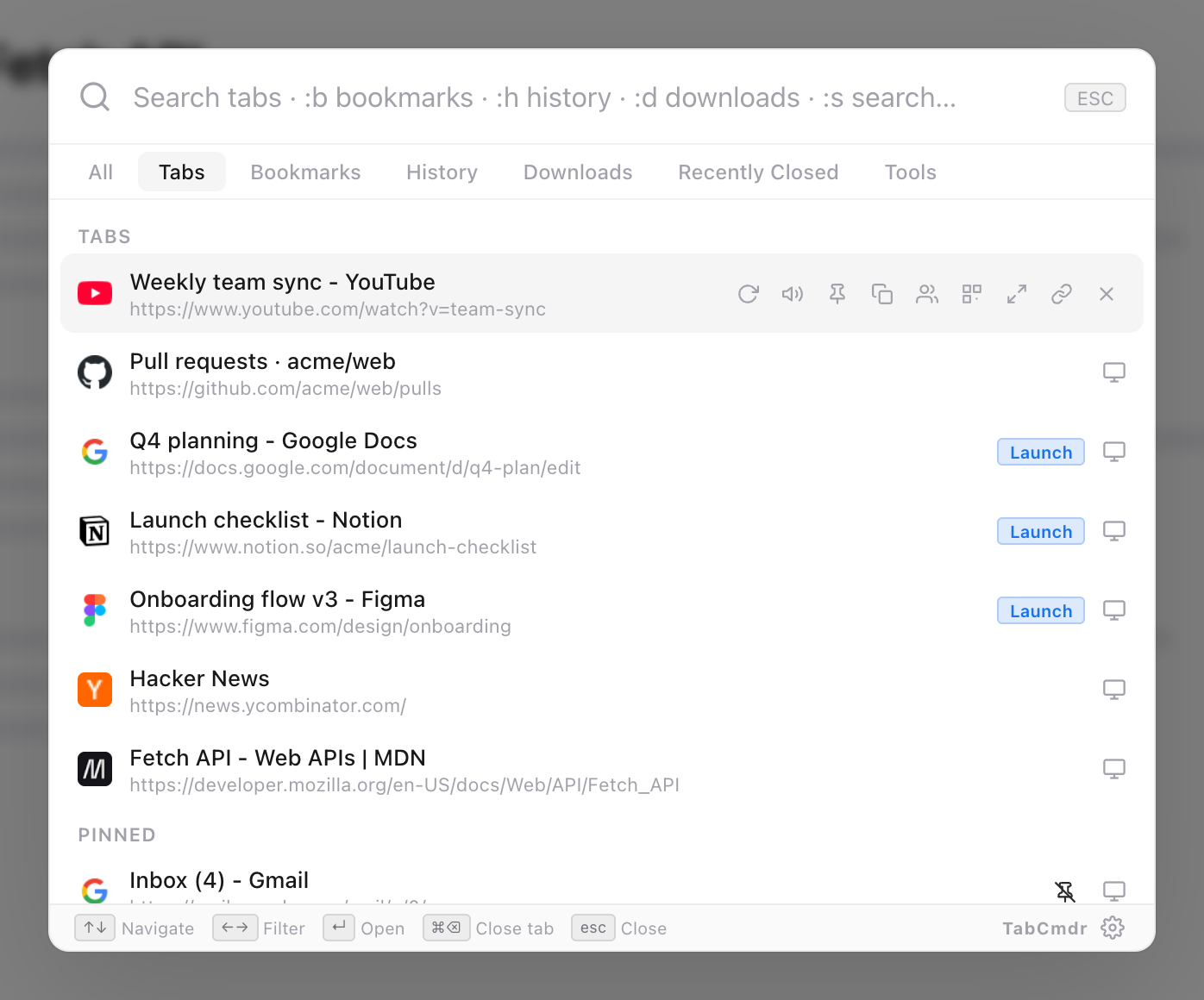The width and height of the screenshot is (1204, 1000).
Task: Copy link of Weekly team sync tab
Action: [1062, 294]
